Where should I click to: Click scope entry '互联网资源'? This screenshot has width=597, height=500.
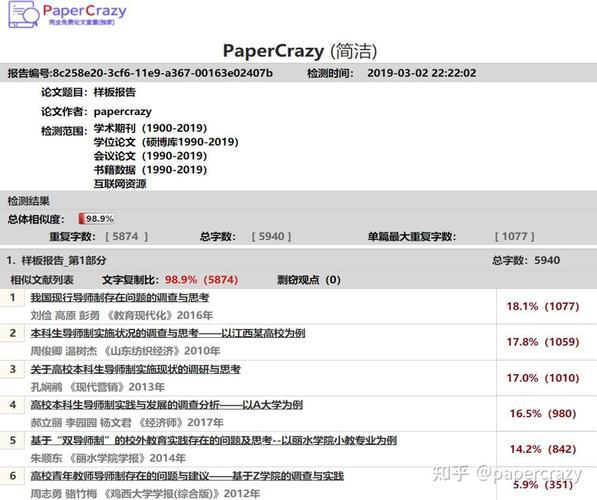tap(120, 184)
